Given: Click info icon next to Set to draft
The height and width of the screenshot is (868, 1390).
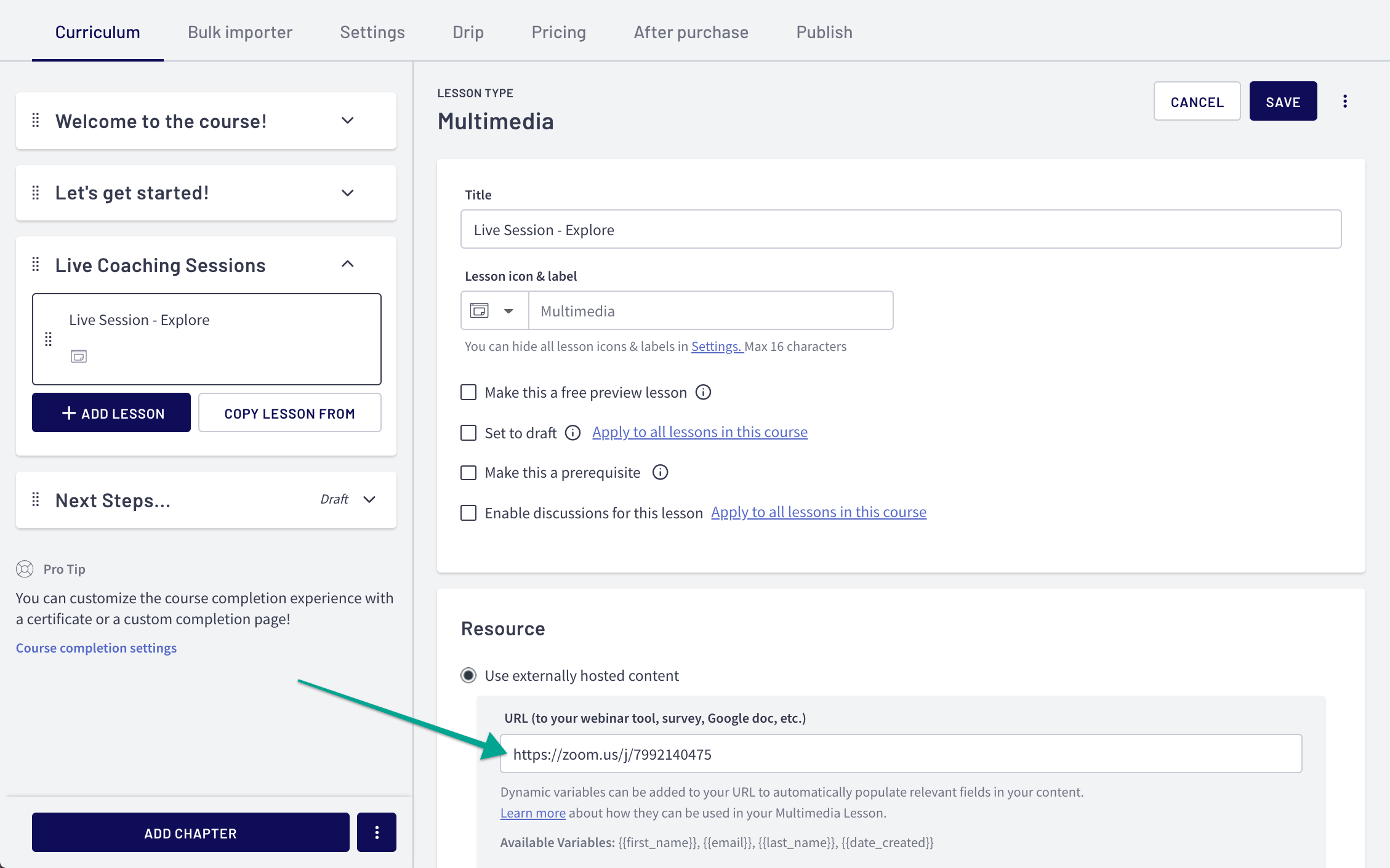Looking at the screenshot, I should pos(573,433).
